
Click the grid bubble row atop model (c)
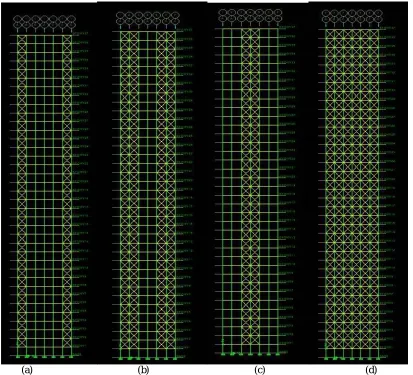click(x=250, y=15)
